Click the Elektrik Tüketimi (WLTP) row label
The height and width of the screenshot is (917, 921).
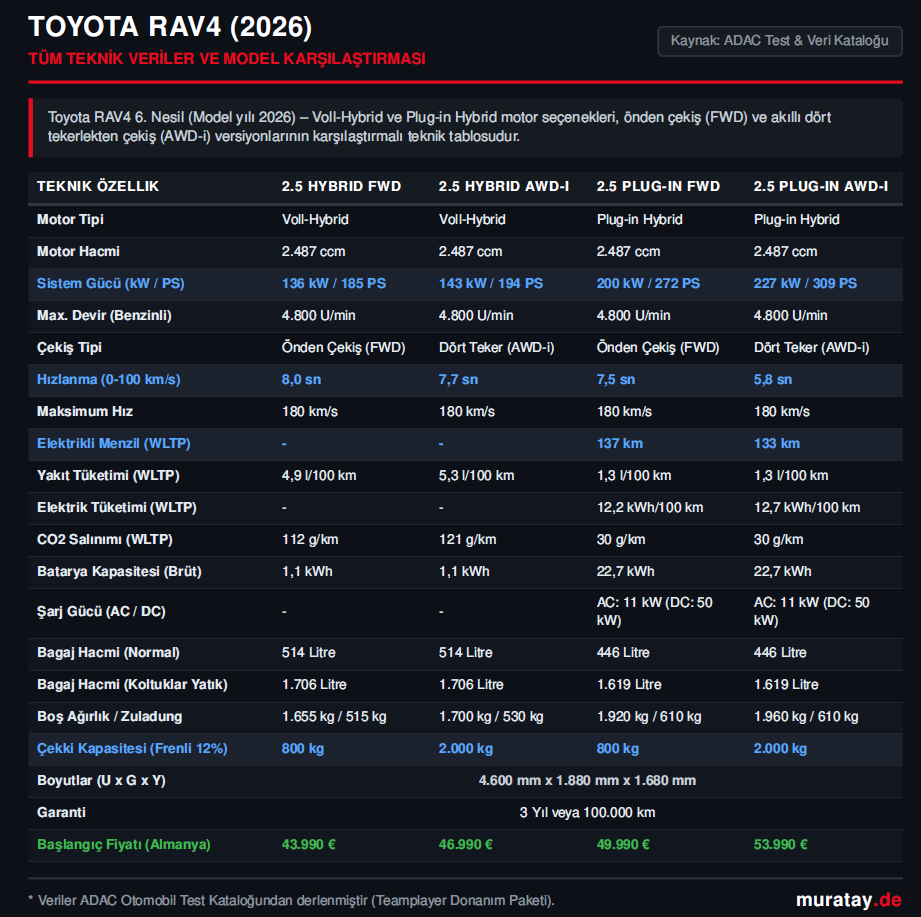point(116,508)
